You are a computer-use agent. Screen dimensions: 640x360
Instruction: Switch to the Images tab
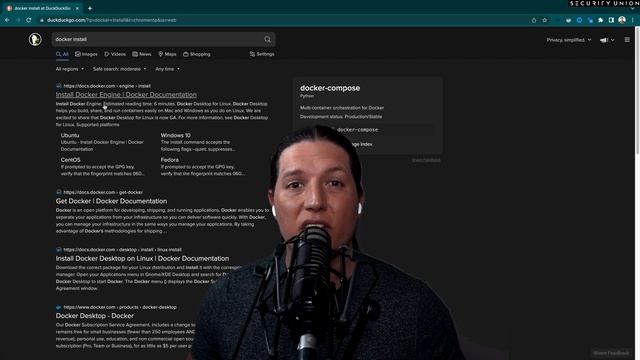tap(86, 54)
